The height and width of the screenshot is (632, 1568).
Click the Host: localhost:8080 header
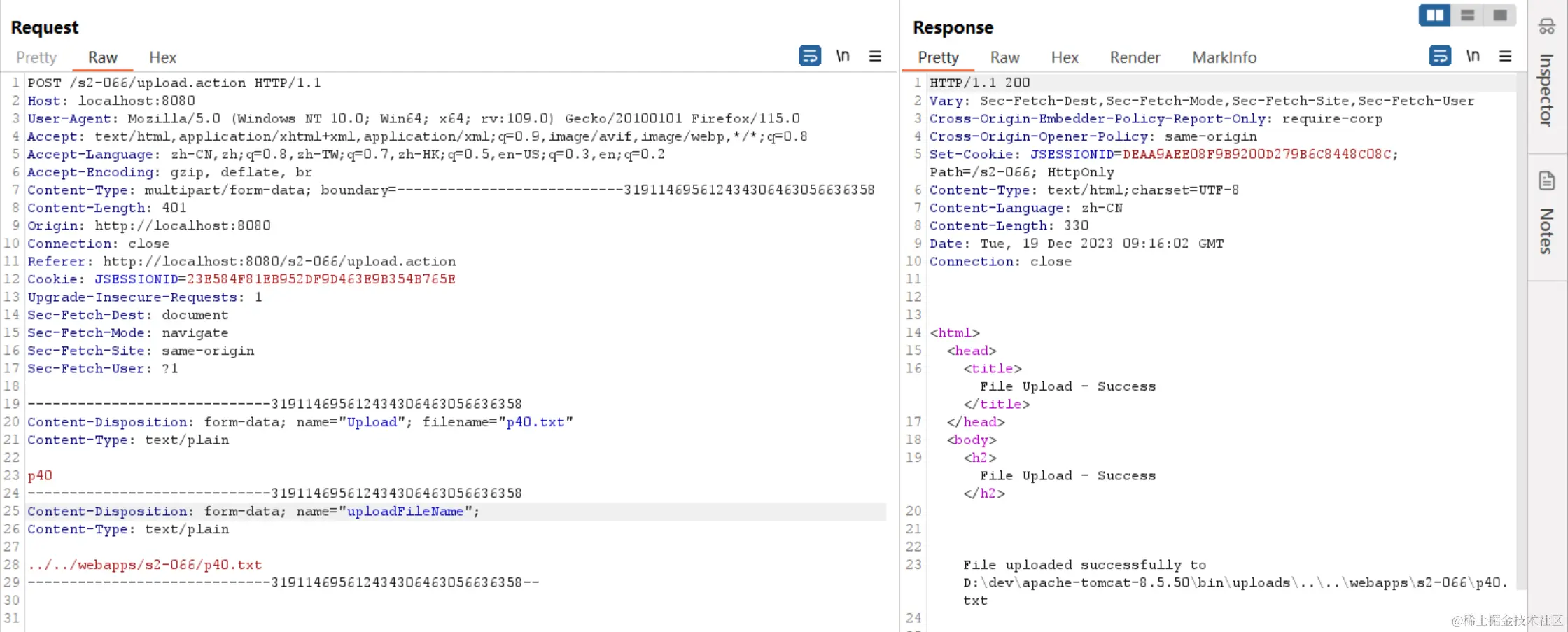pyautogui.click(x=111, y=101)
